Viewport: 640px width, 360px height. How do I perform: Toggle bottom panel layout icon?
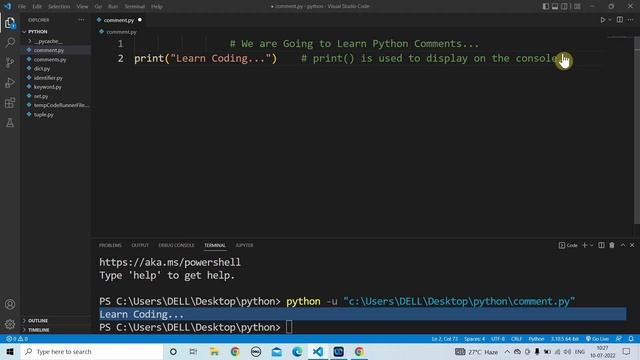pos(555,6)
